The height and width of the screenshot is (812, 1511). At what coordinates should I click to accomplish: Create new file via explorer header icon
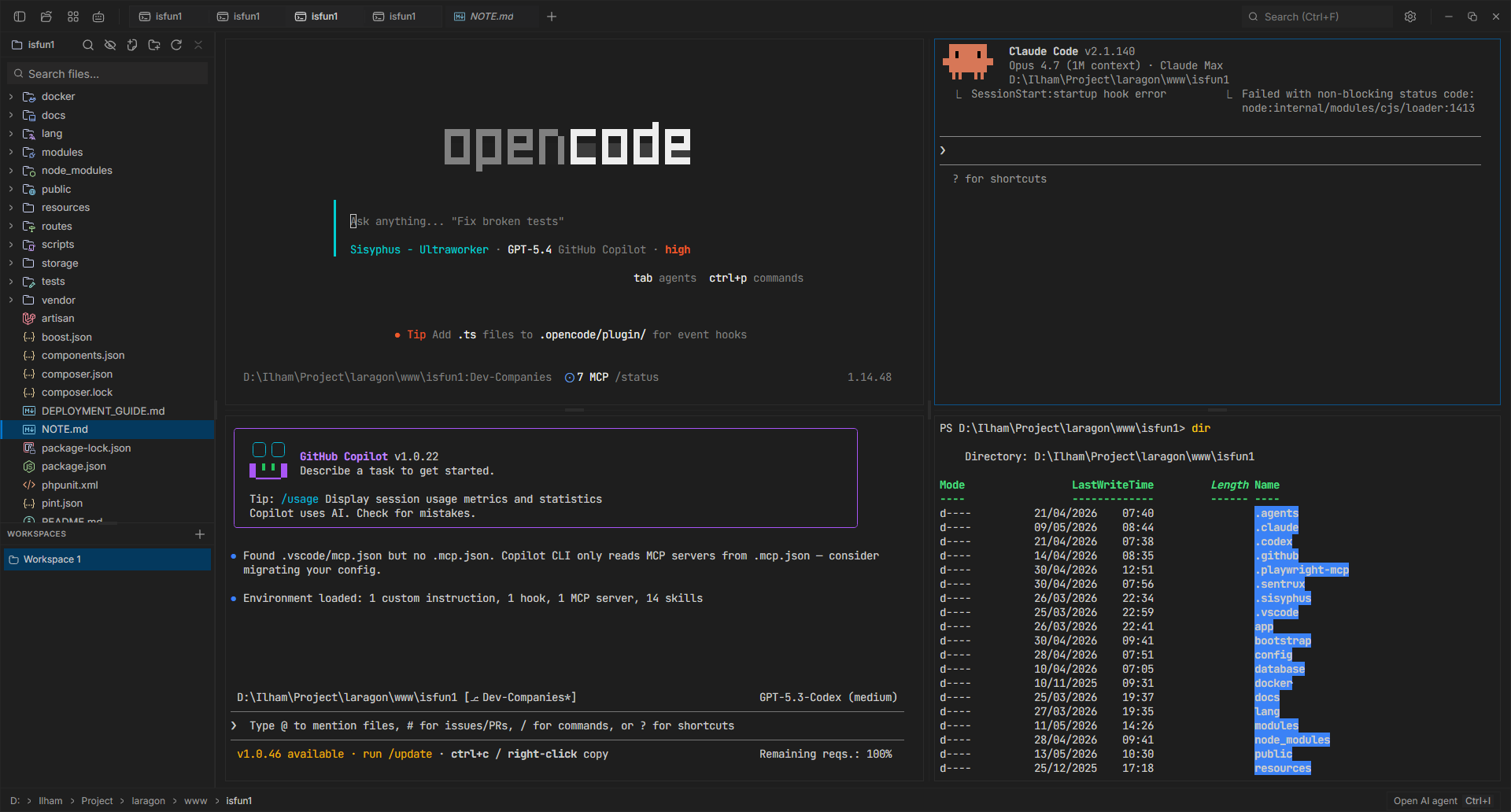pos(132,45)
